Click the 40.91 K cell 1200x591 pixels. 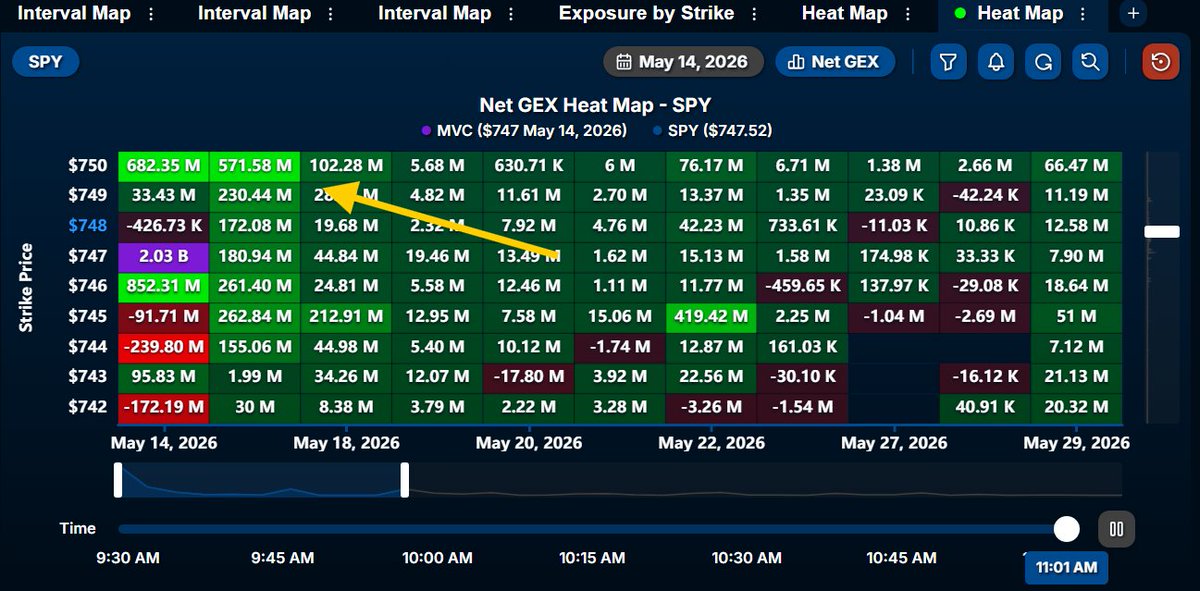[985, 407]
